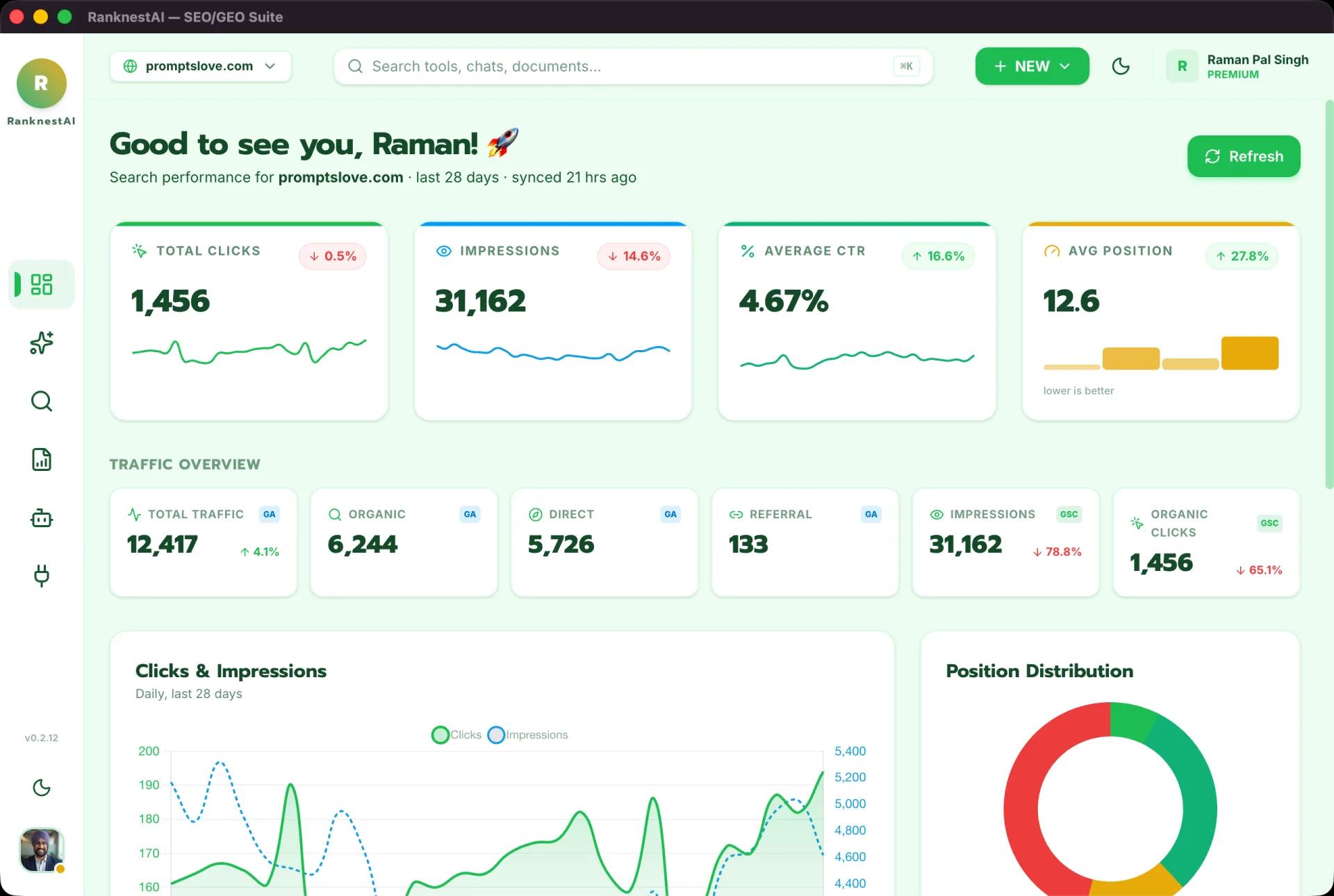Viewport: 1334px width, 896px height.
Task: Click the RanknestAI logo in sidebar
Action: [42, 83]
